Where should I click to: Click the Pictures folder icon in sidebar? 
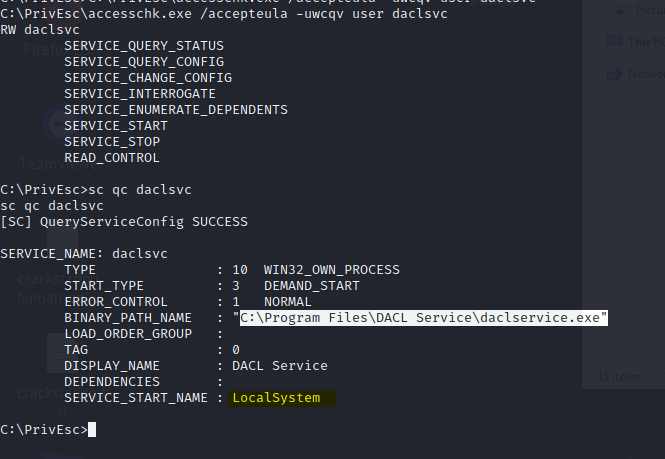coord(623,9)
